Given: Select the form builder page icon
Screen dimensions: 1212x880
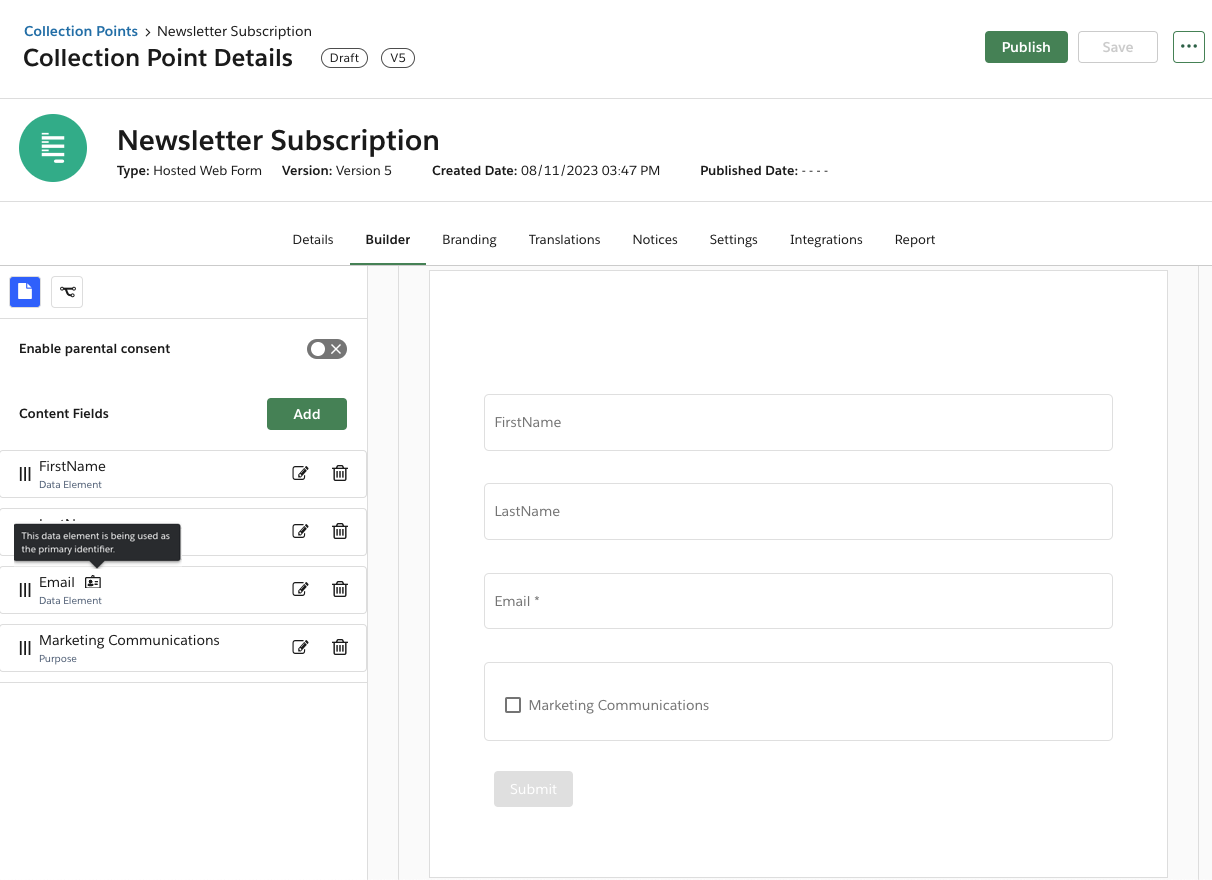Looking at the screenshot, I should pos(25,291).
